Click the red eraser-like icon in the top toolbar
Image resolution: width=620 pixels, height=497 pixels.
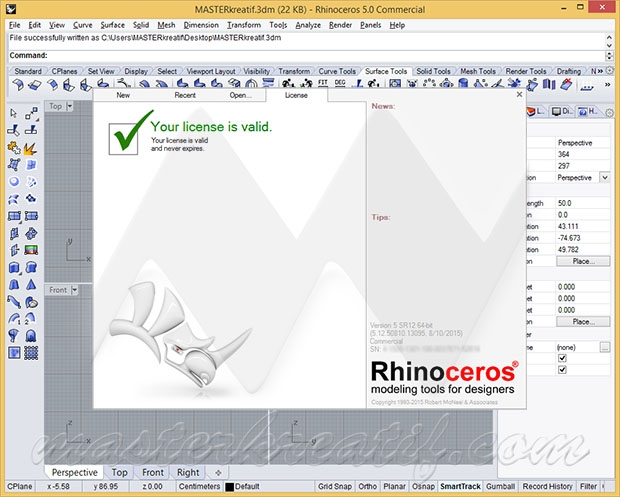click(x=566, y=84)
